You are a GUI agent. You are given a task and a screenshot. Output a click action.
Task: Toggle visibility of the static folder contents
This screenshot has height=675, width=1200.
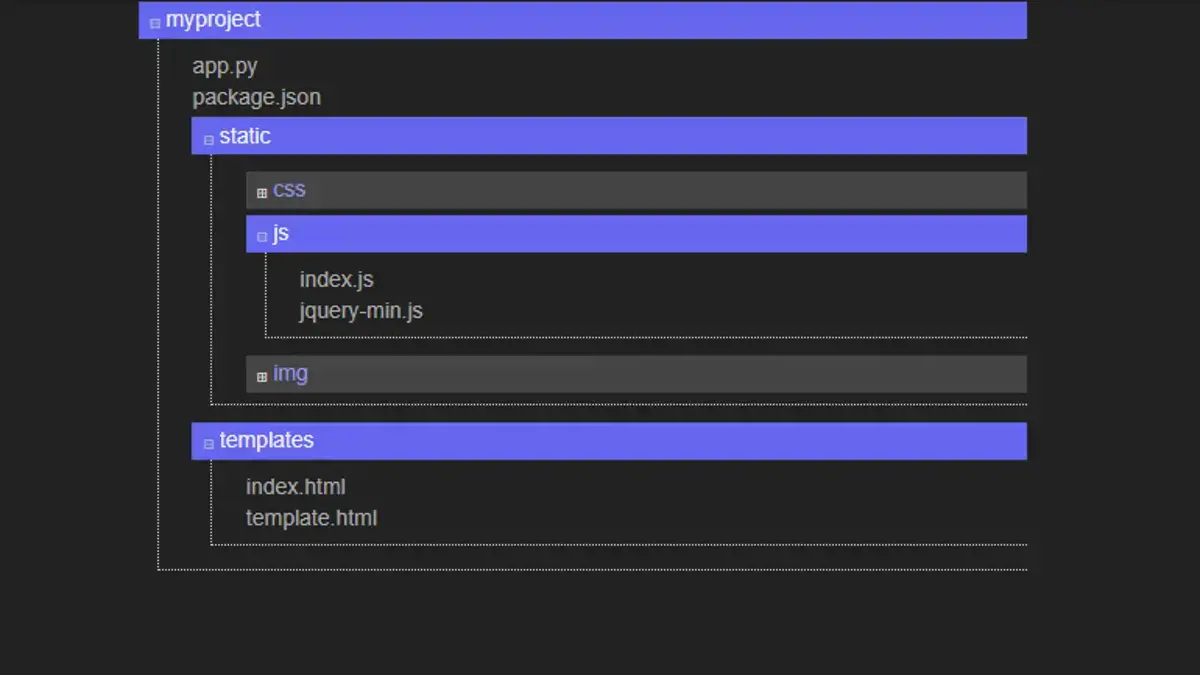[x=208, y=139]
